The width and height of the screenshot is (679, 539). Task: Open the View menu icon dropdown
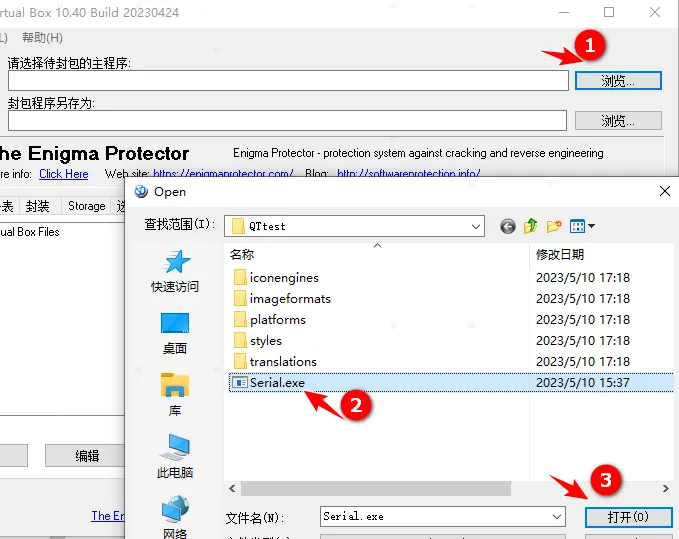coord(583,226)
